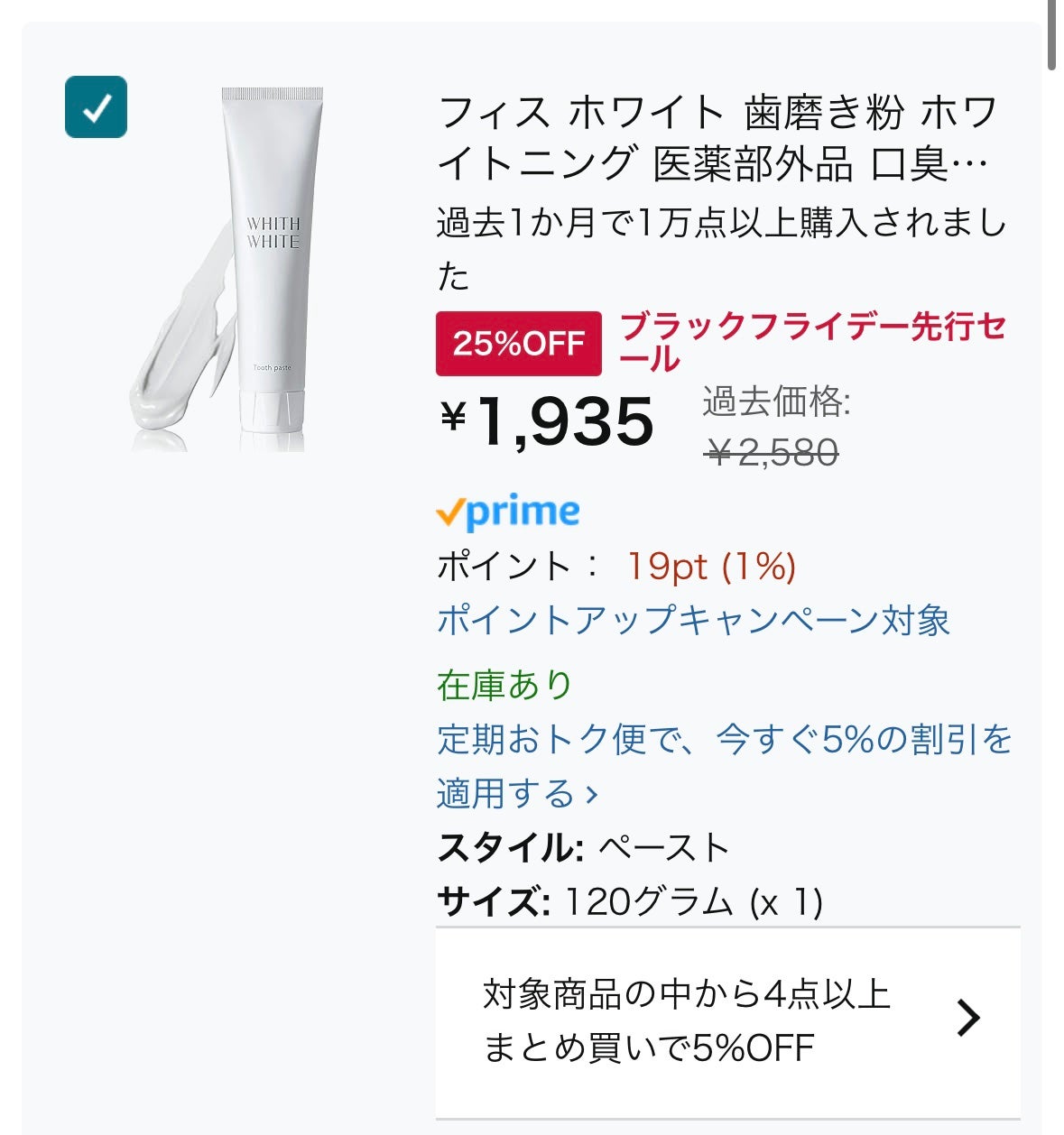
Task: Click the orange Prime checkmark icon
Action: point(449,513)
